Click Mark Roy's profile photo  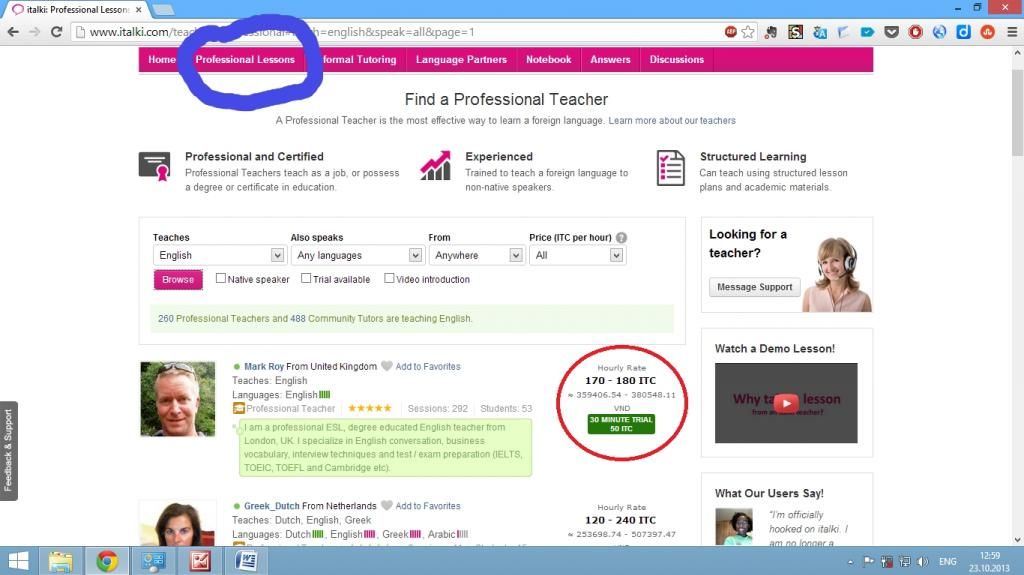coord(178,399)
